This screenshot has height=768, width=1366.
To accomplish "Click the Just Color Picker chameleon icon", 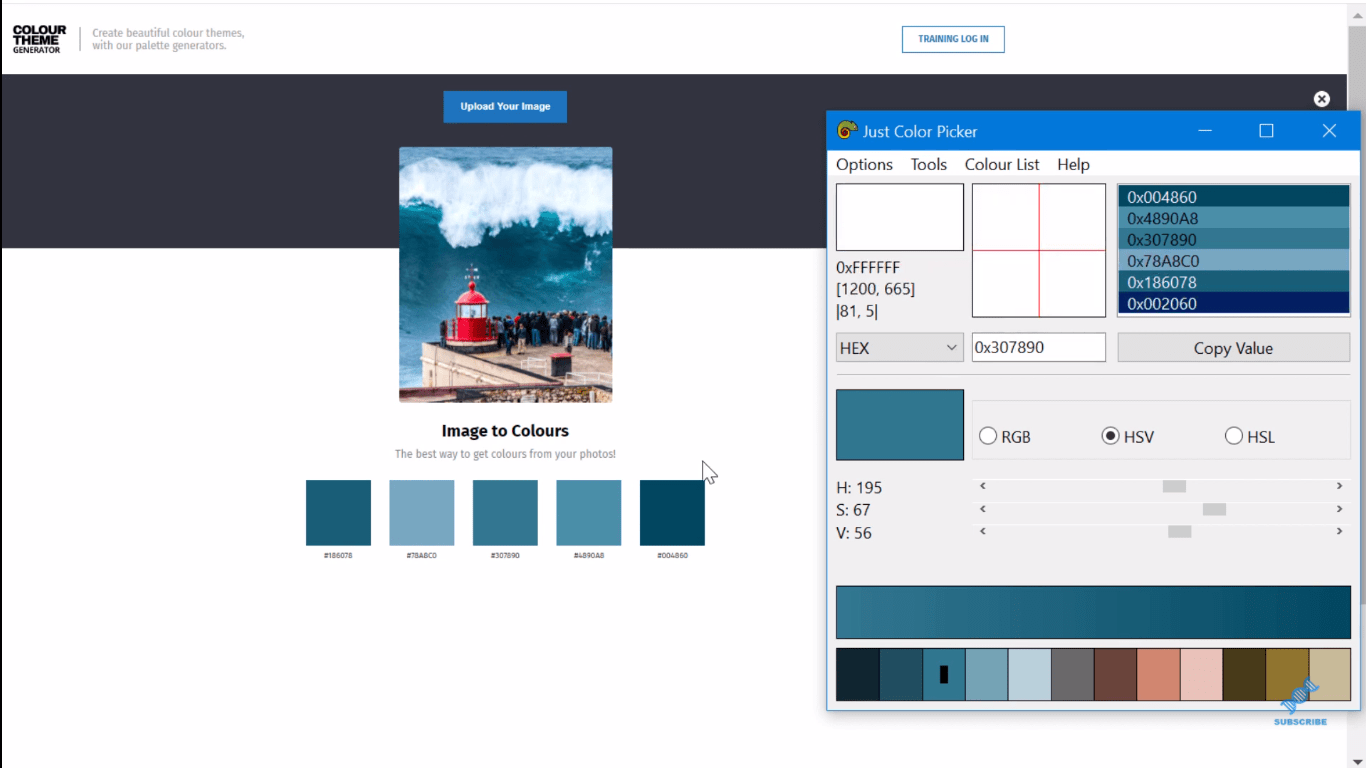I will tap(847, 131).
